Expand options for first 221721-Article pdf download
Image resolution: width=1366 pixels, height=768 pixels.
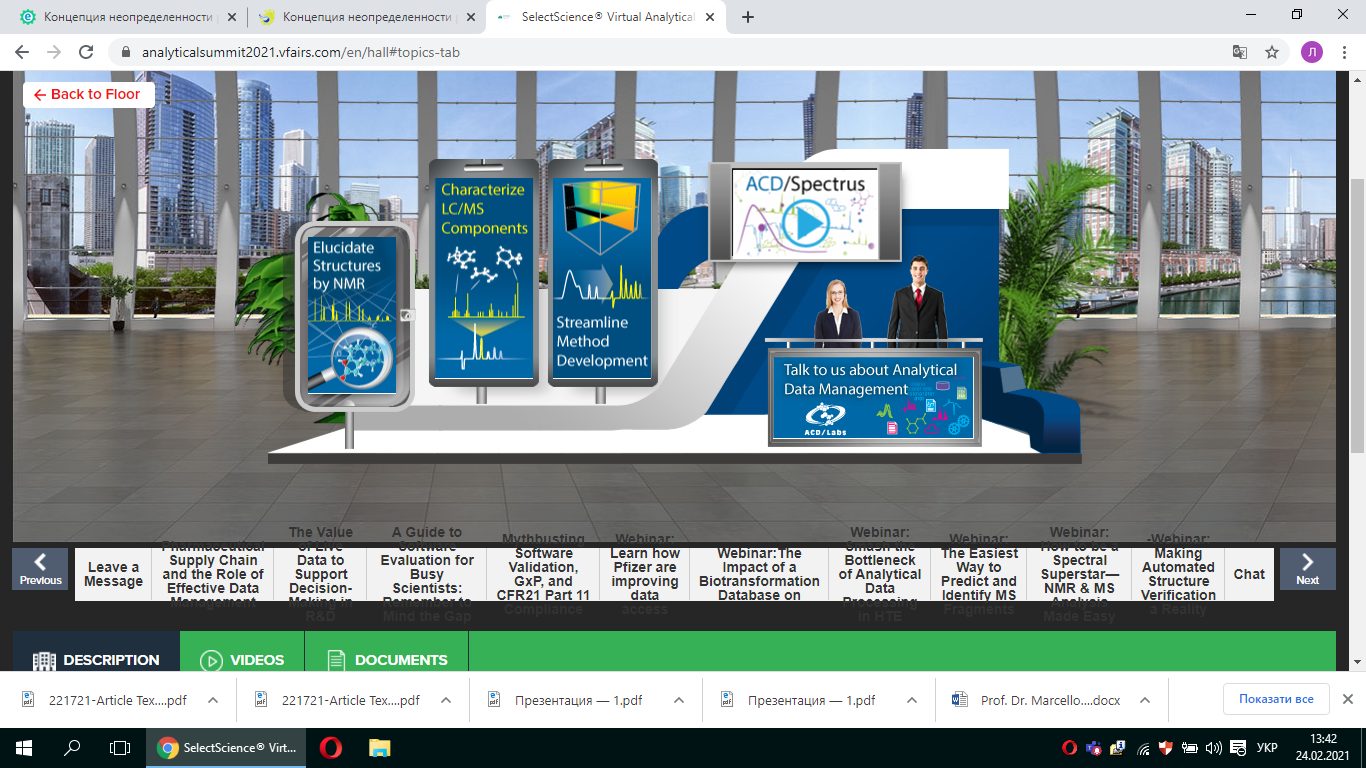(212, 700)
